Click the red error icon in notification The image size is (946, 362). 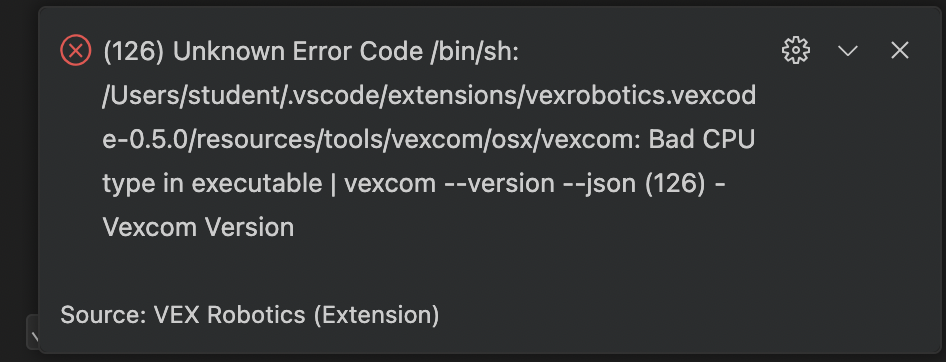76,51
